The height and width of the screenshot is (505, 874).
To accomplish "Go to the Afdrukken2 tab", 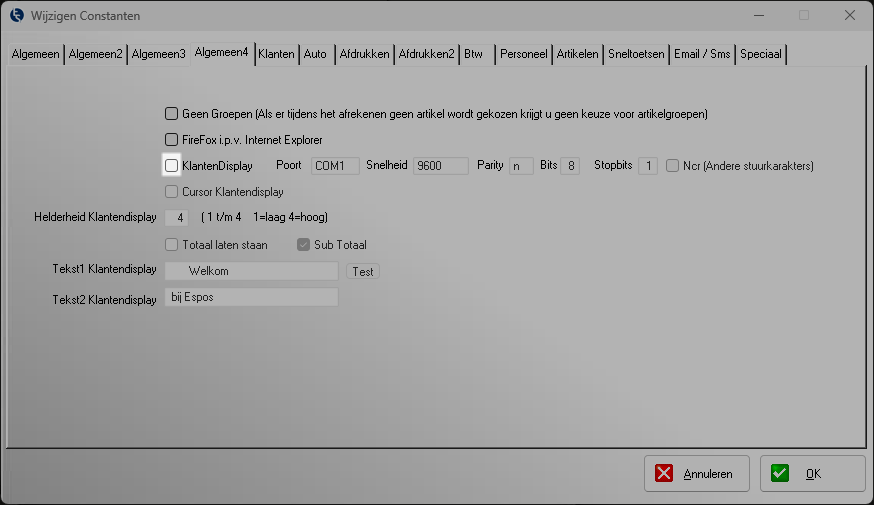I will point(426,54).
